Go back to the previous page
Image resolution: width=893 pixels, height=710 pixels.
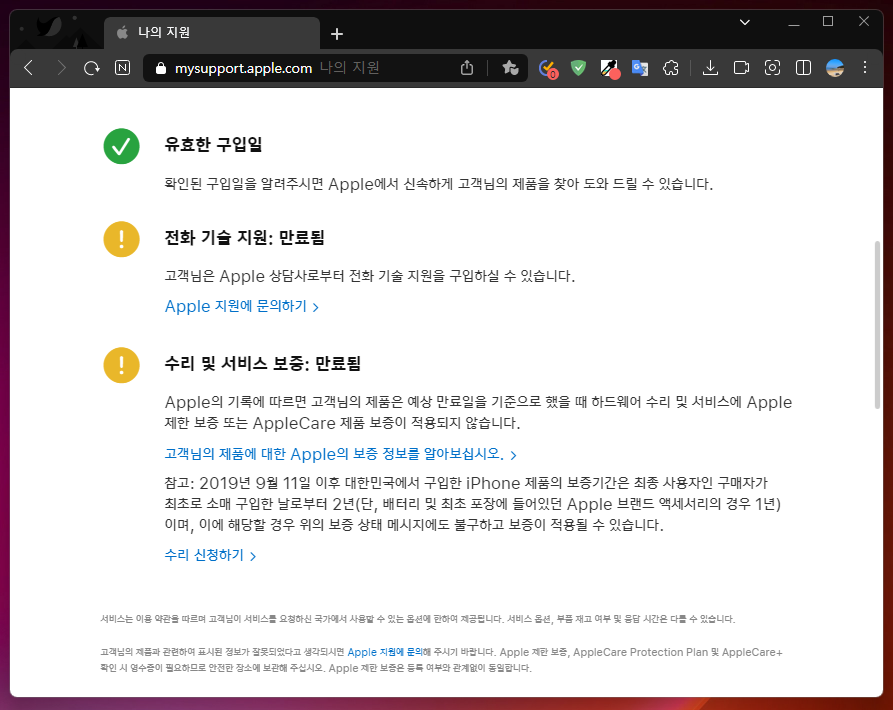pos(29,68)
